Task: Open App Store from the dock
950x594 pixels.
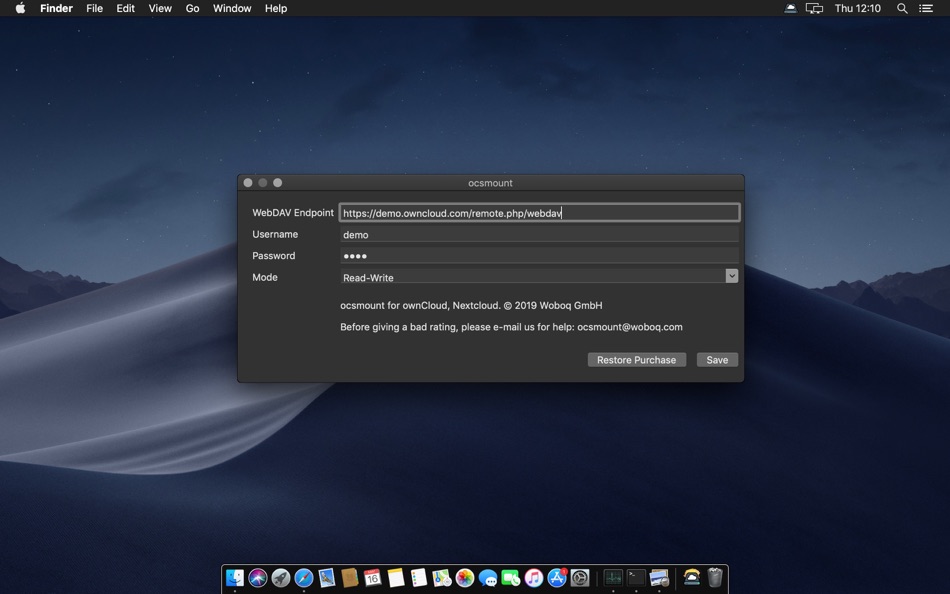Action: click(x=557, y=578)
